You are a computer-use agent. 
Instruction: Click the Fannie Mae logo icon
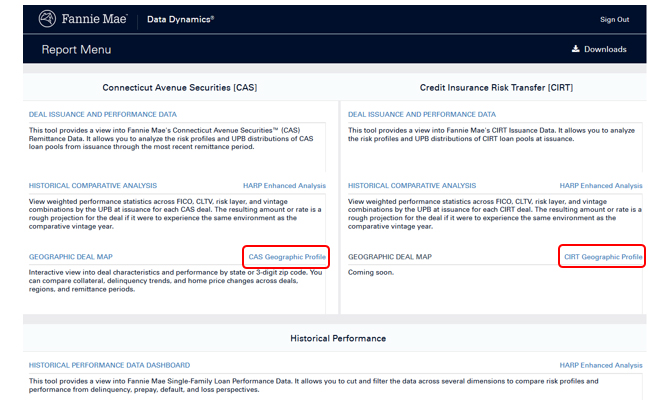tap(47, 18)
